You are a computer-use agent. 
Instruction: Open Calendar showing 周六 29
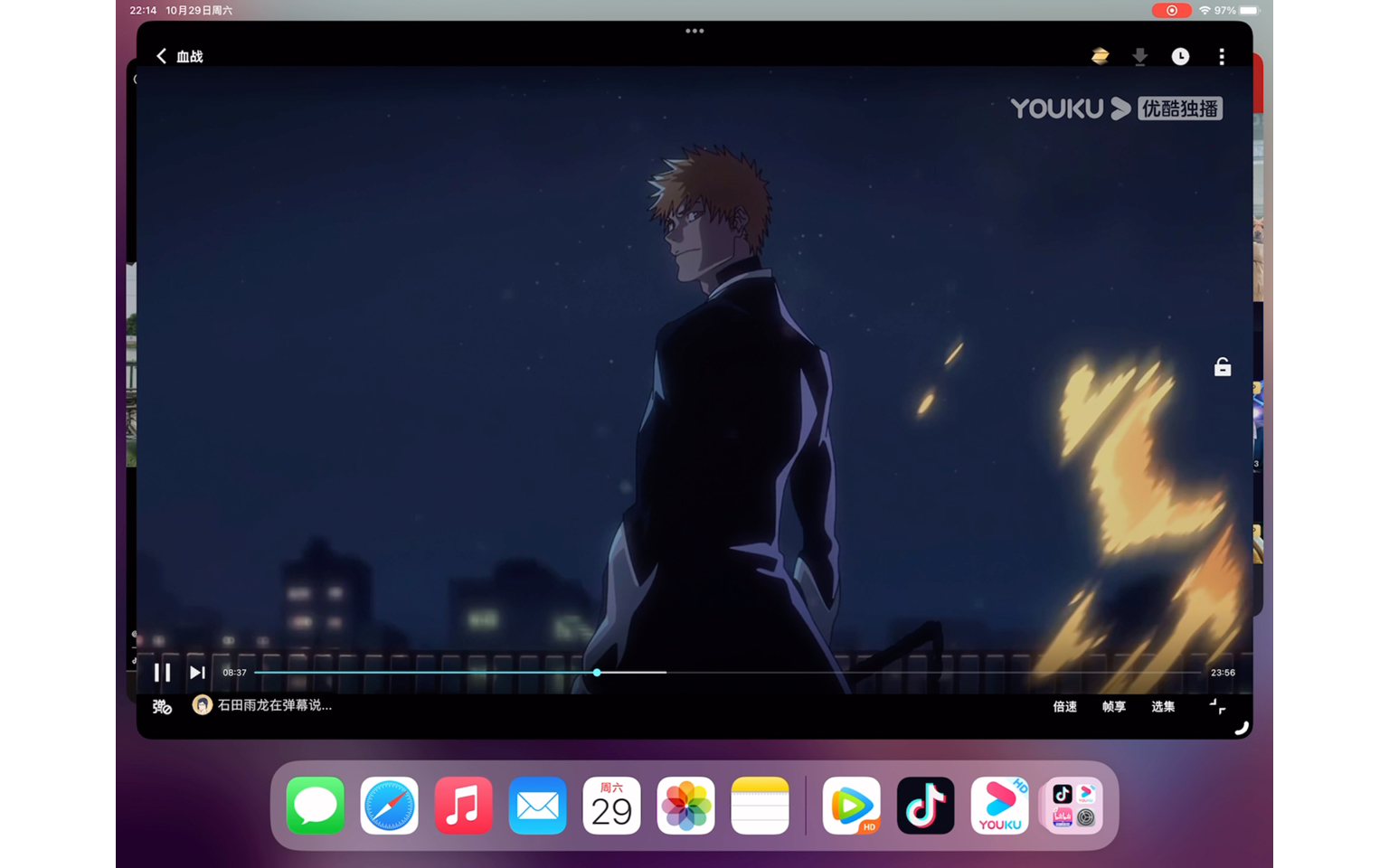click(x=612, y=806)
